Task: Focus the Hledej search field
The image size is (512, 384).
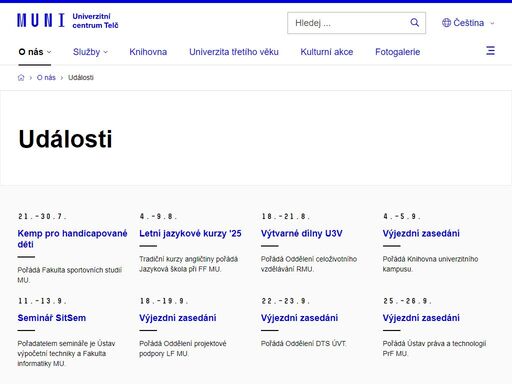Action: coord(348,23)
